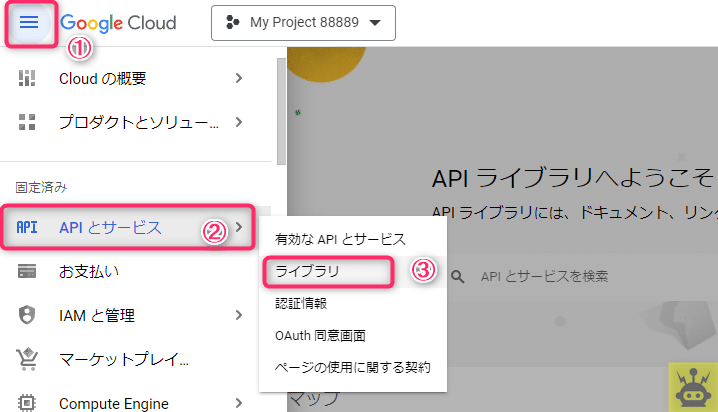Click the navigation menu scrollbar
The image size is (718, 412).
point(281,111)
